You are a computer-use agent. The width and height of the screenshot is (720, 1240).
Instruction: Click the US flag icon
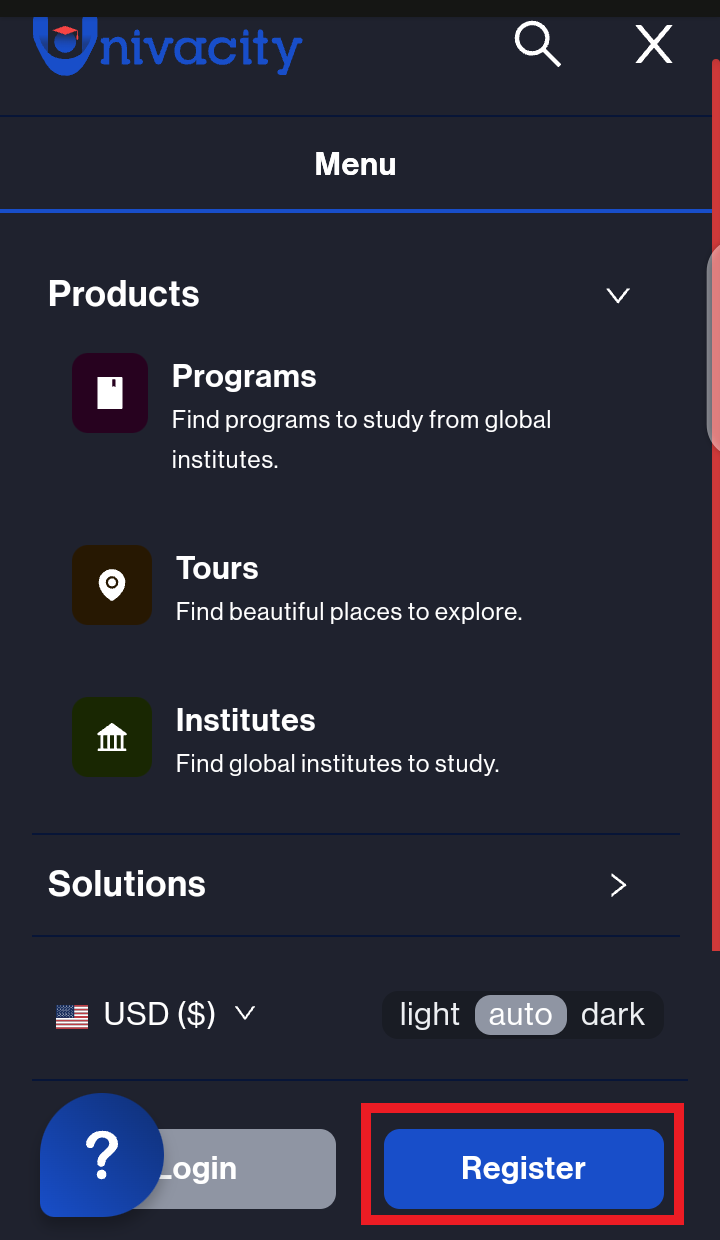click(x=72, y=1016)
